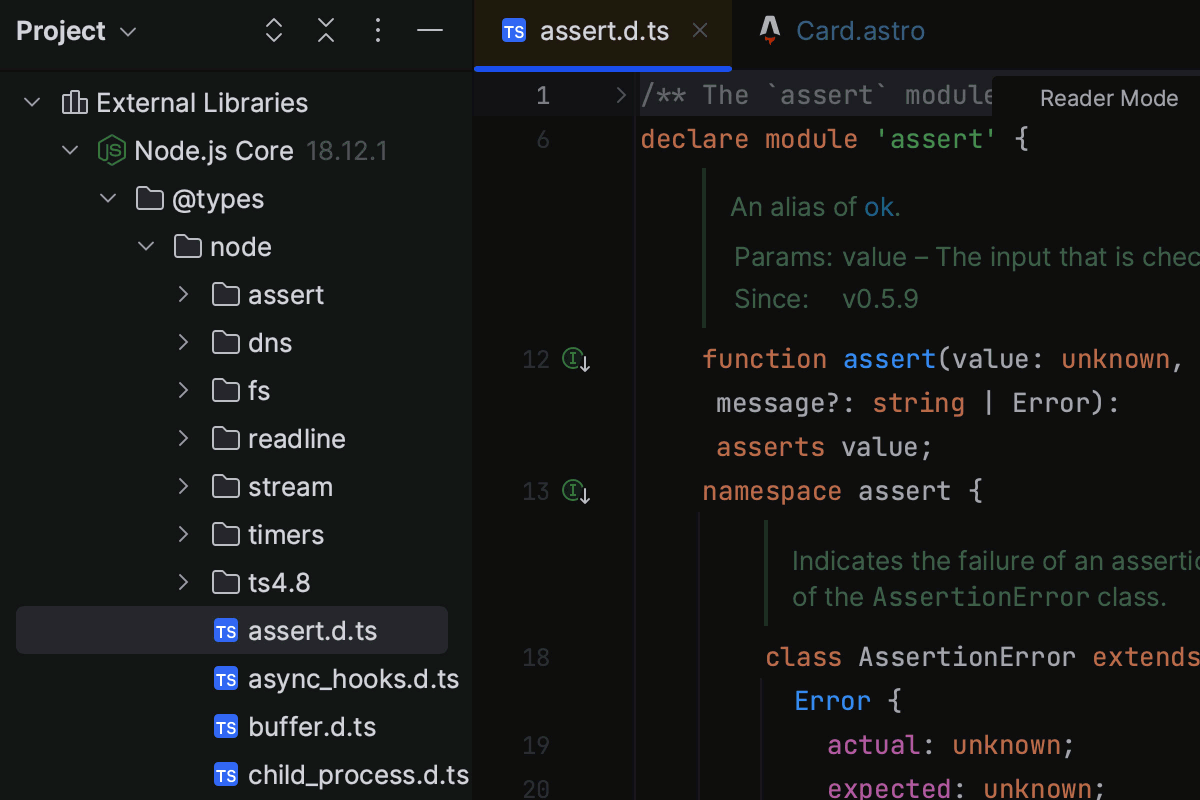The image size is (1200, 800).
Task: Select buffer.d.ts in the project tree
Action: 310,726
